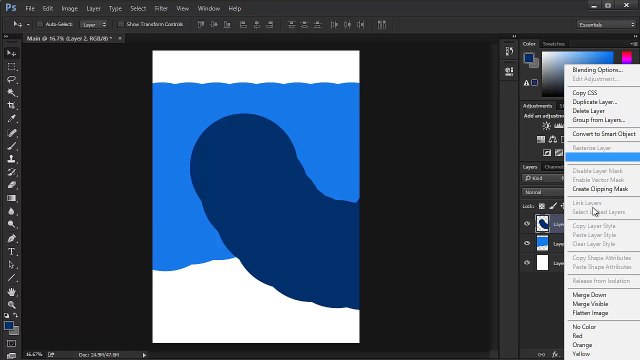Click the hue slider strip in Color panel

pyautogui.click(x=626, y=58)
